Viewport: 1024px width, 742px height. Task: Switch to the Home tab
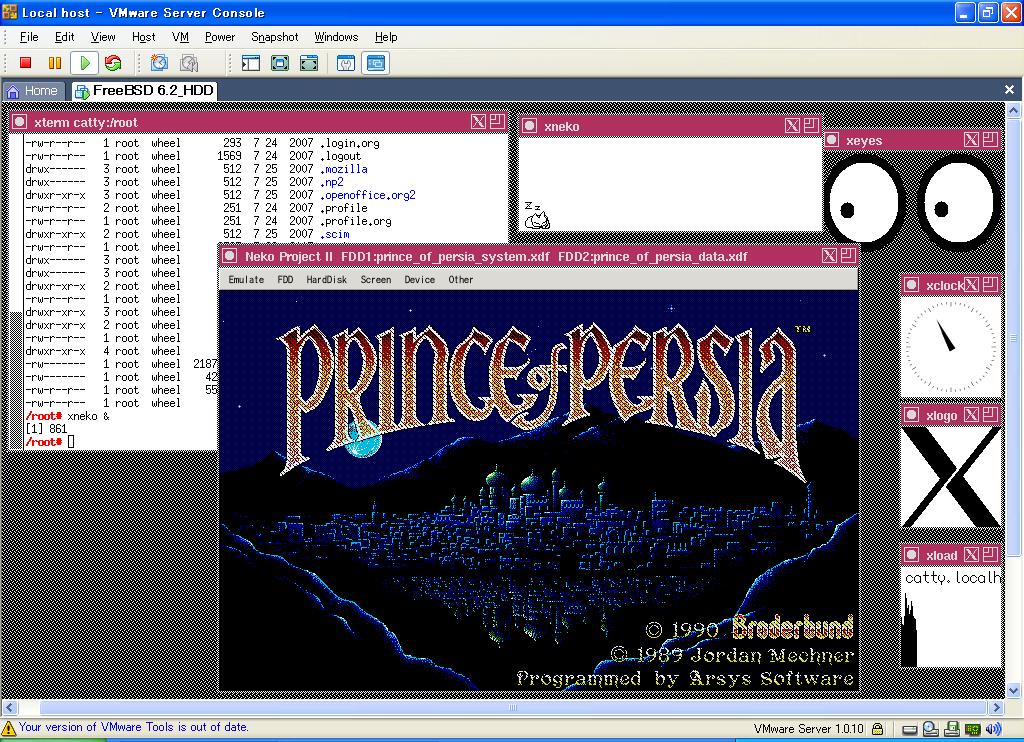(x=32, y=91)
